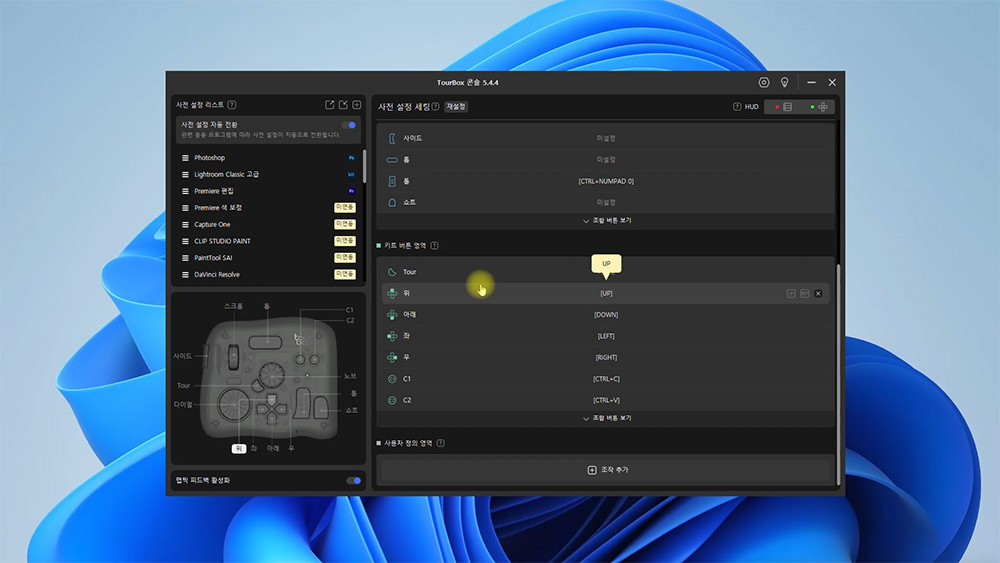
Task: Clear the 위 row binding with X icon
Action: 818,293
